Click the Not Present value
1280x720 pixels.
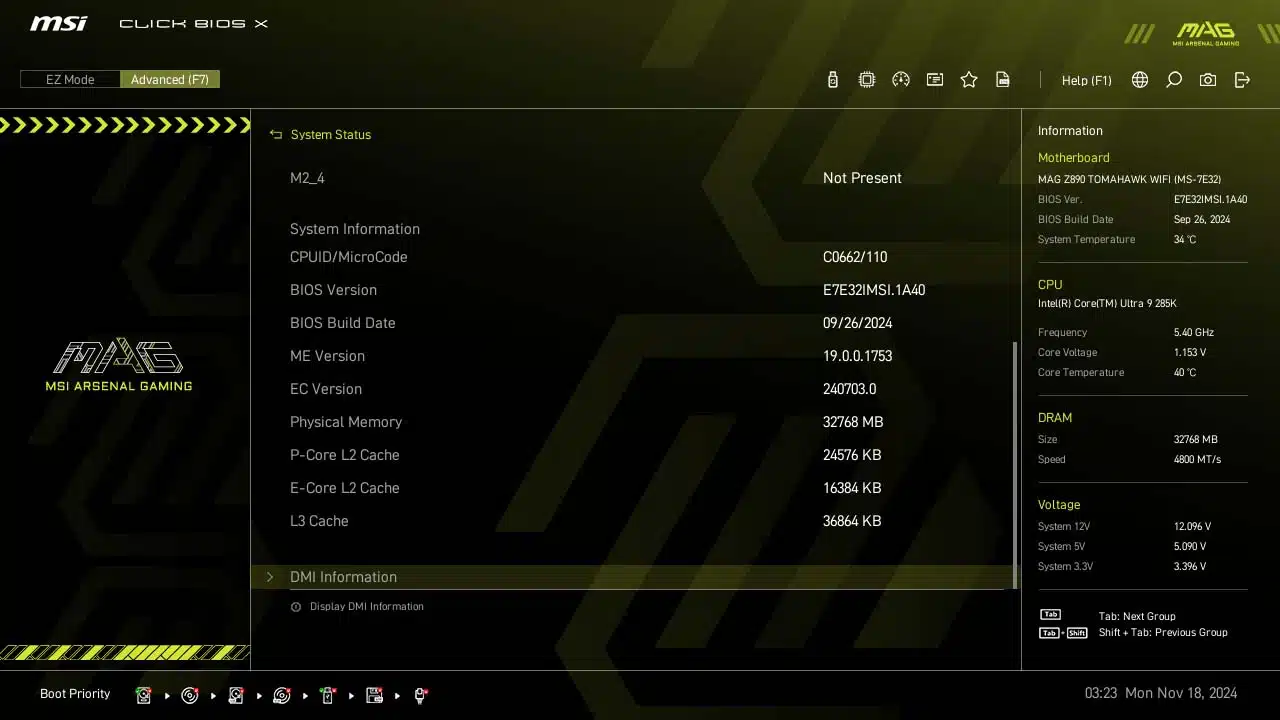(862, 178)
